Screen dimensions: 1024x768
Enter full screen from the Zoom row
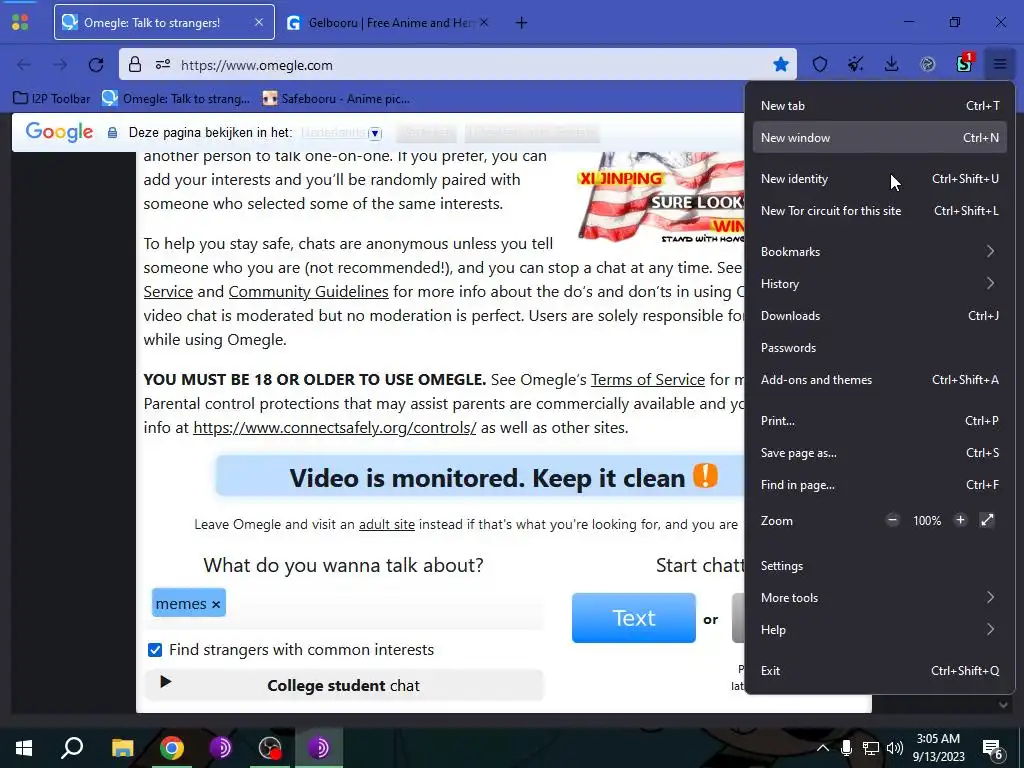987,520
